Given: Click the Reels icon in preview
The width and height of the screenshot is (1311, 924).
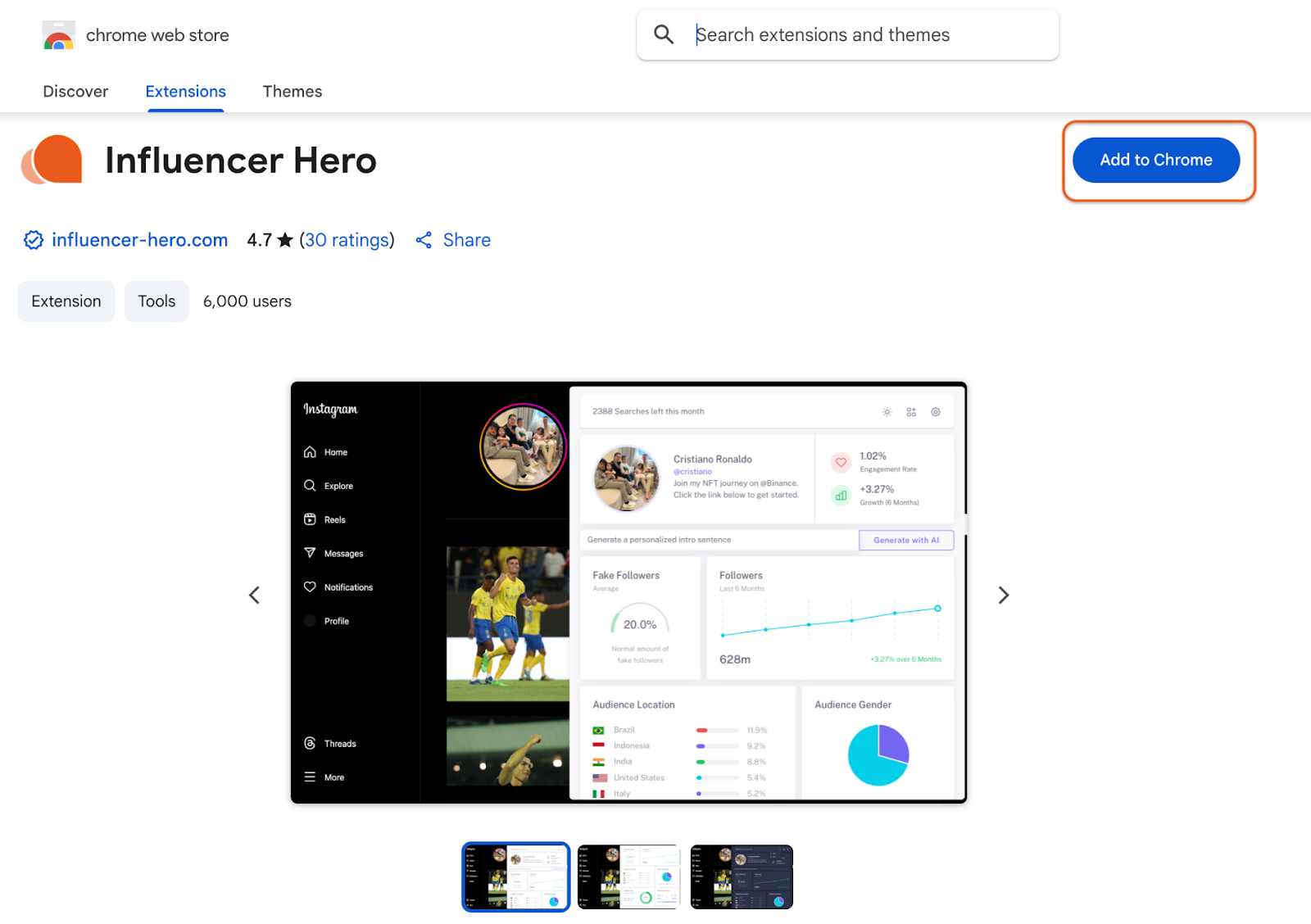Looking at the screenshot, I should click(x=310, y=519).
